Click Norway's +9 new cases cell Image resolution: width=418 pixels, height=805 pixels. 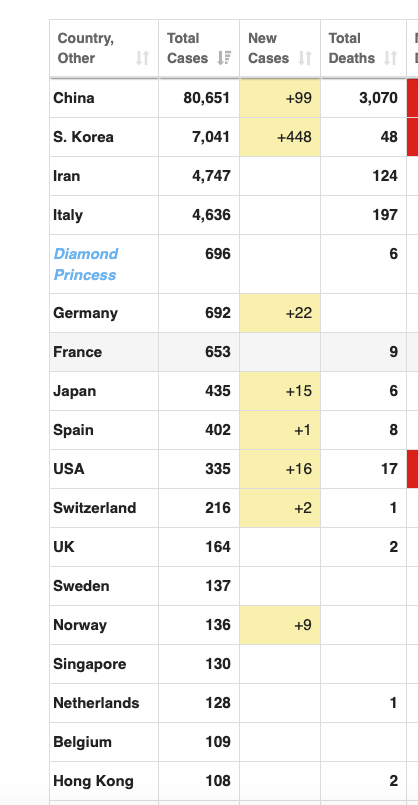pyautogui.click(x=280, y=625)
